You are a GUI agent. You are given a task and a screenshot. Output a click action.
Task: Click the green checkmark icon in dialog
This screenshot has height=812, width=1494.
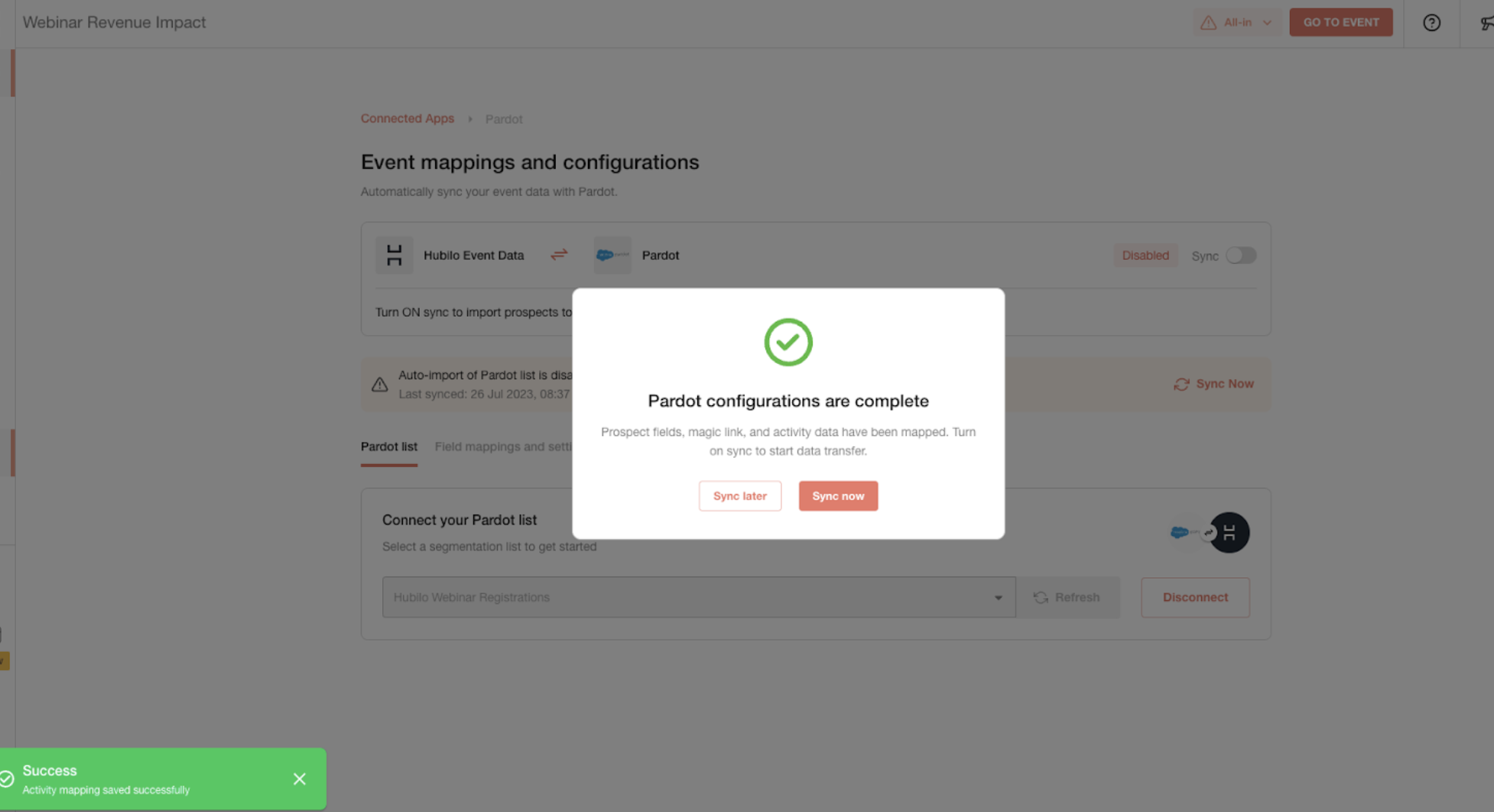(788, 342)
